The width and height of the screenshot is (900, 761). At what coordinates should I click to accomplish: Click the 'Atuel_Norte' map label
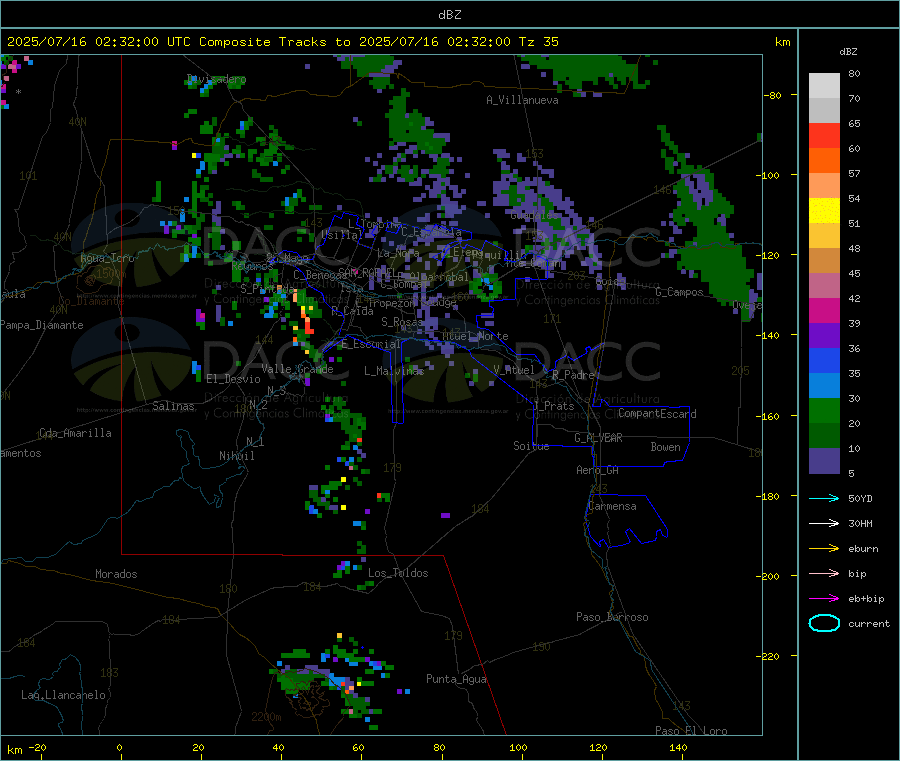tap(475, 336)
